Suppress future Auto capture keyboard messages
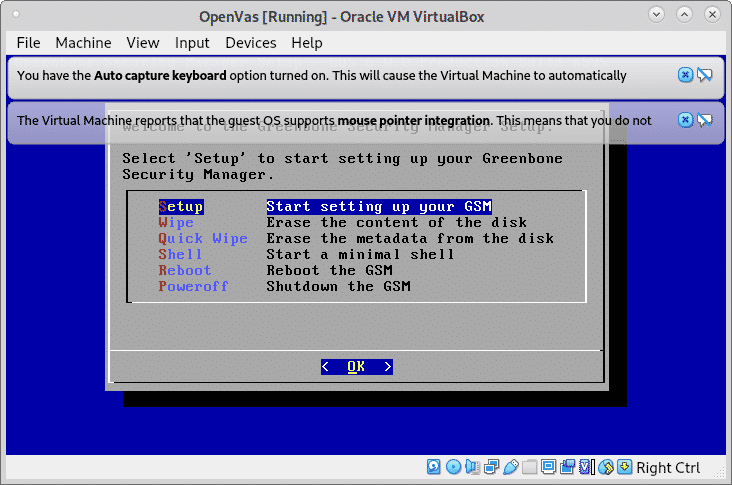Viewport: 732px width, 485px height. click(x=704, y=75)
